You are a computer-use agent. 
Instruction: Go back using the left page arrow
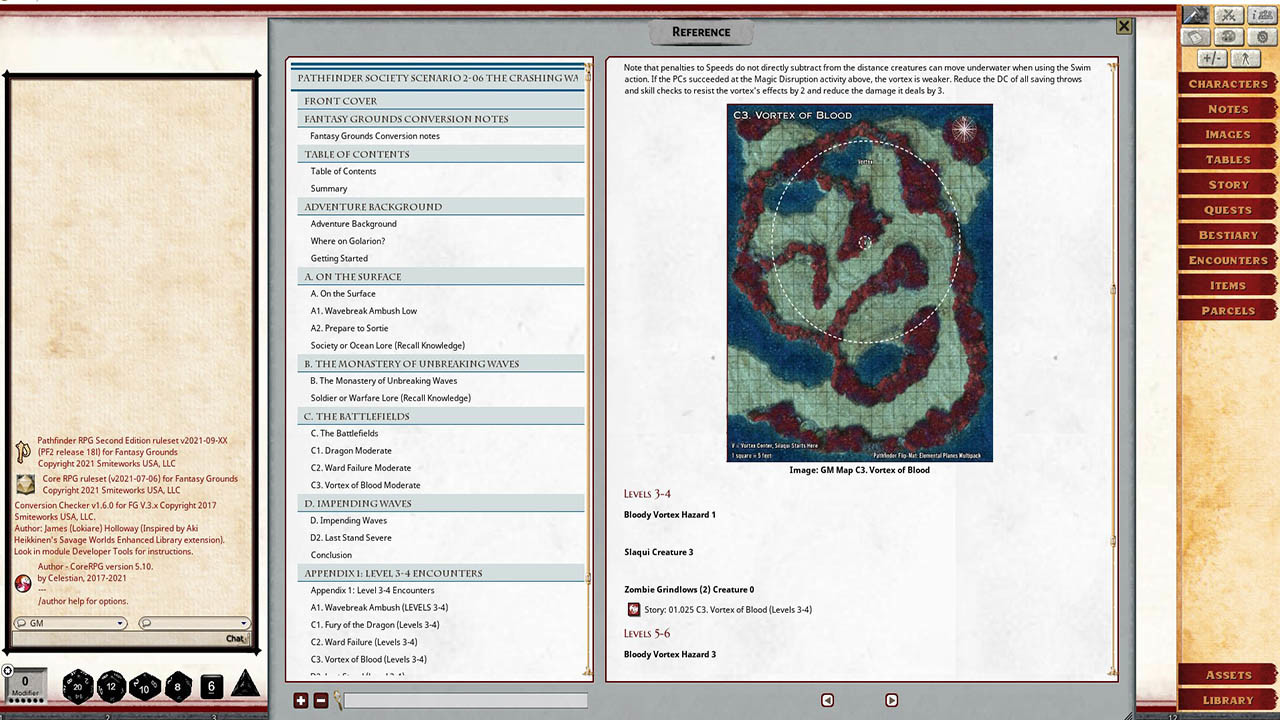(827, 700)
